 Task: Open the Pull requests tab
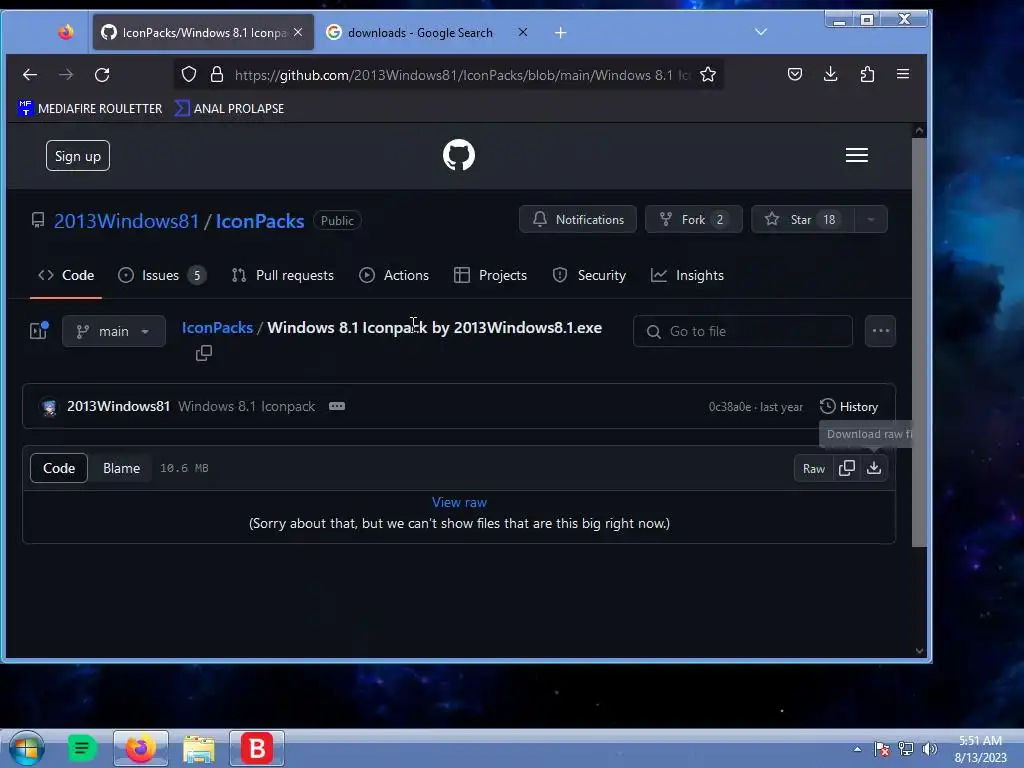tap(283, 276)
